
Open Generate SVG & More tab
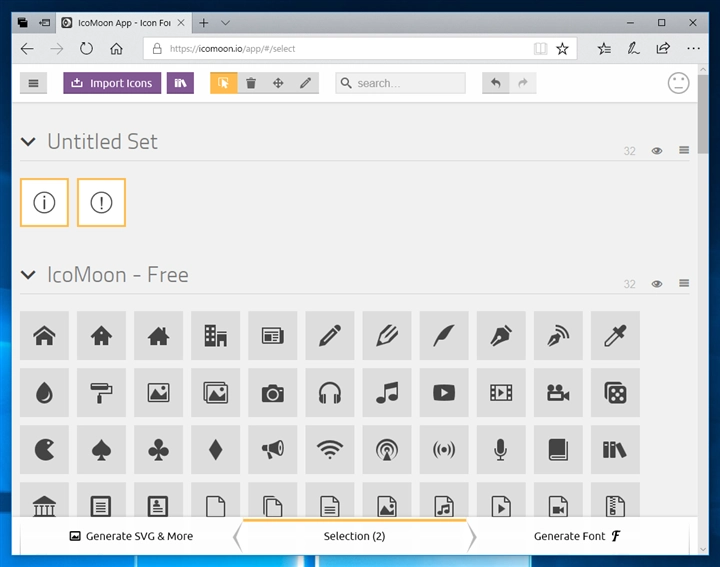click(131, 536)
